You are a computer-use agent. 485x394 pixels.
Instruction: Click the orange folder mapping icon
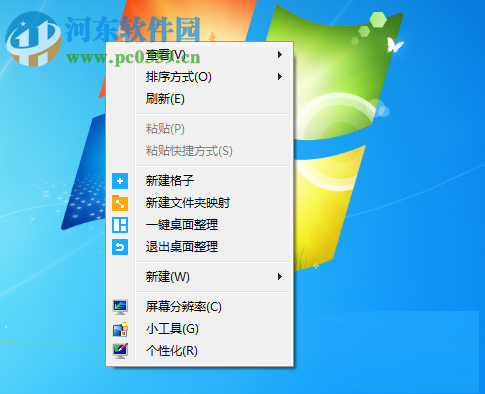click(120, 203)
